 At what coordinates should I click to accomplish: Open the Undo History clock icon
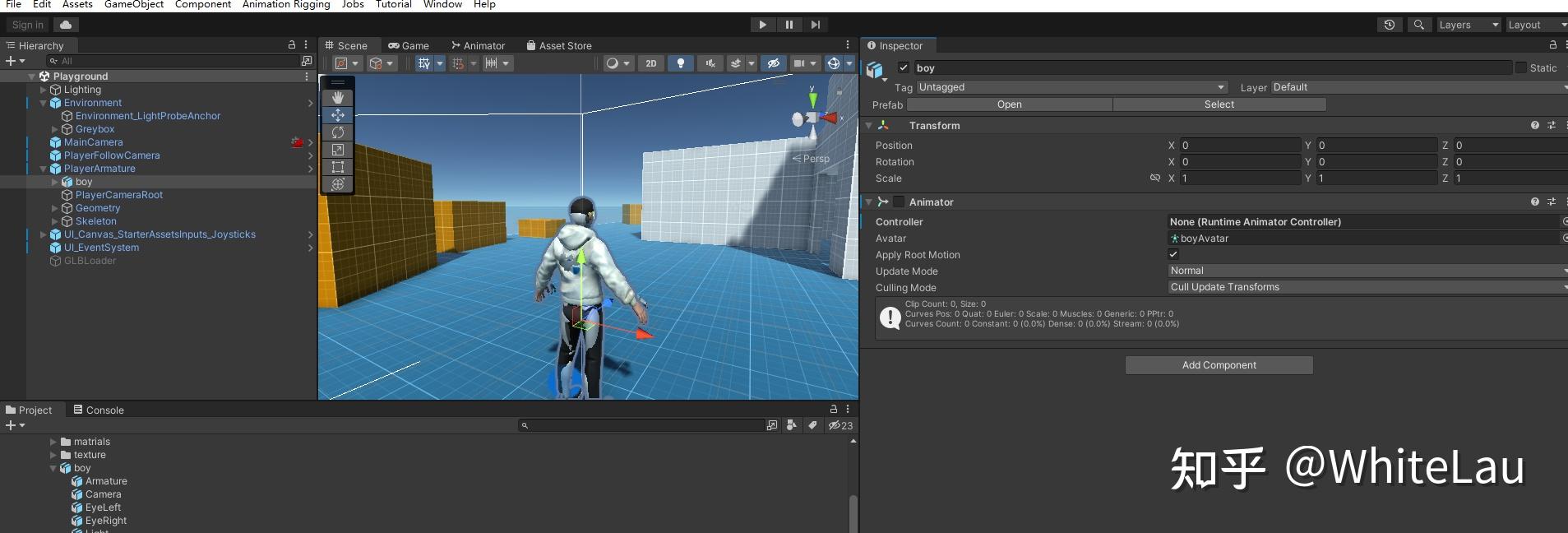click(x=1390, y=25)
